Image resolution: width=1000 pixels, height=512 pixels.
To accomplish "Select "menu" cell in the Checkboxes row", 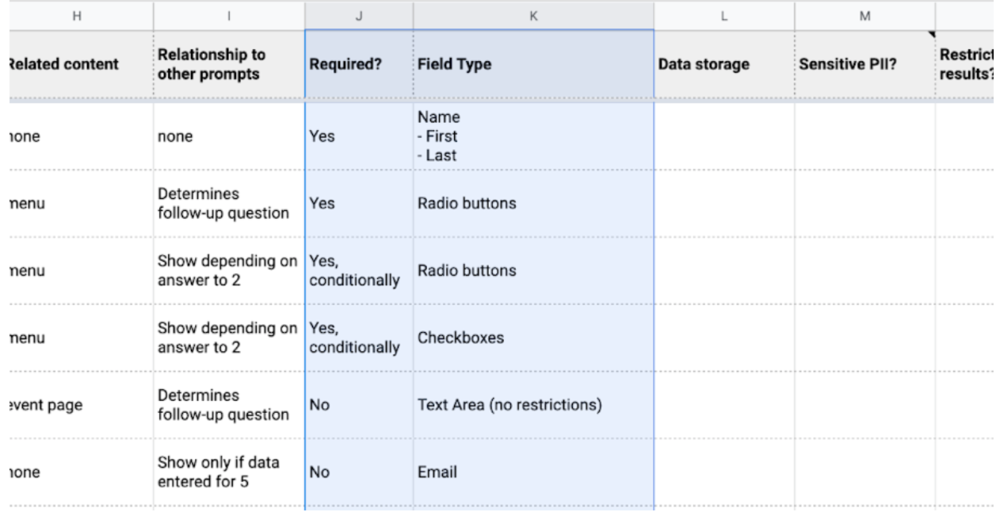I will [x=81, y=337].
